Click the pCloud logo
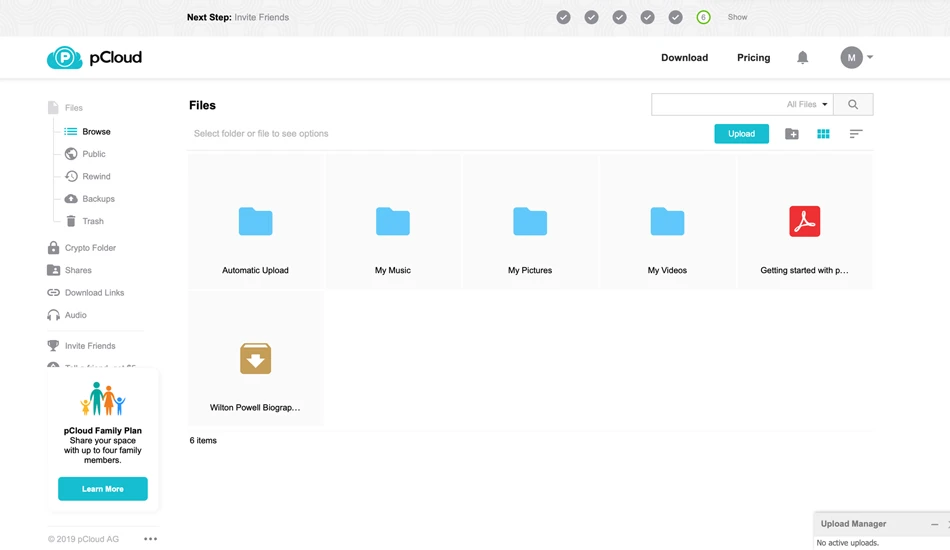 coord(95,58)
